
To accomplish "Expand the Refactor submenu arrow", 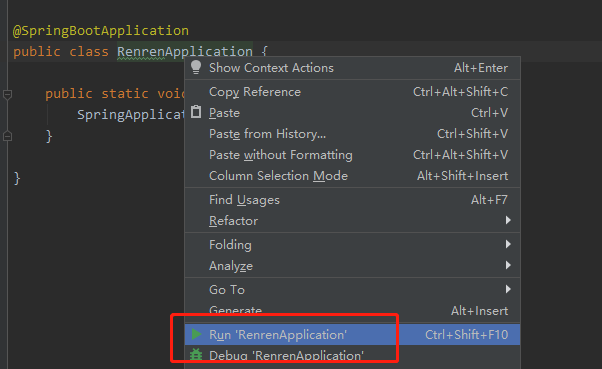I will [508, 220].
